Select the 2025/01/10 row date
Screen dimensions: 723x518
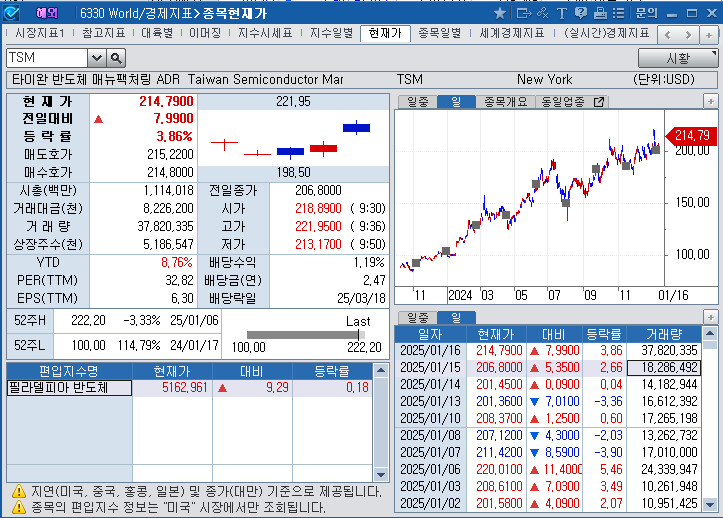pyautogui.click(x=430, y=418)
